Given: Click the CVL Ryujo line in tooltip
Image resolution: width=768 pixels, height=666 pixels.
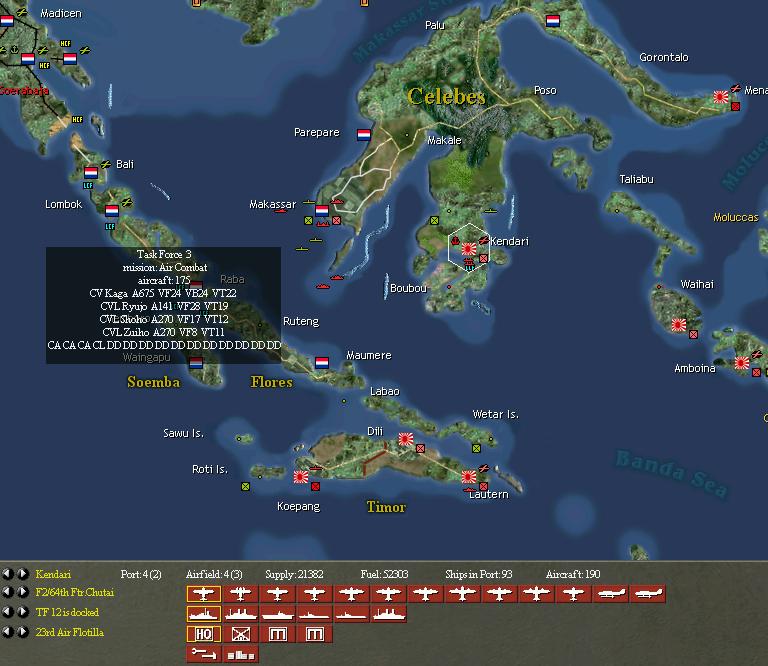Looking at the screenshot, I should (164, 306).
